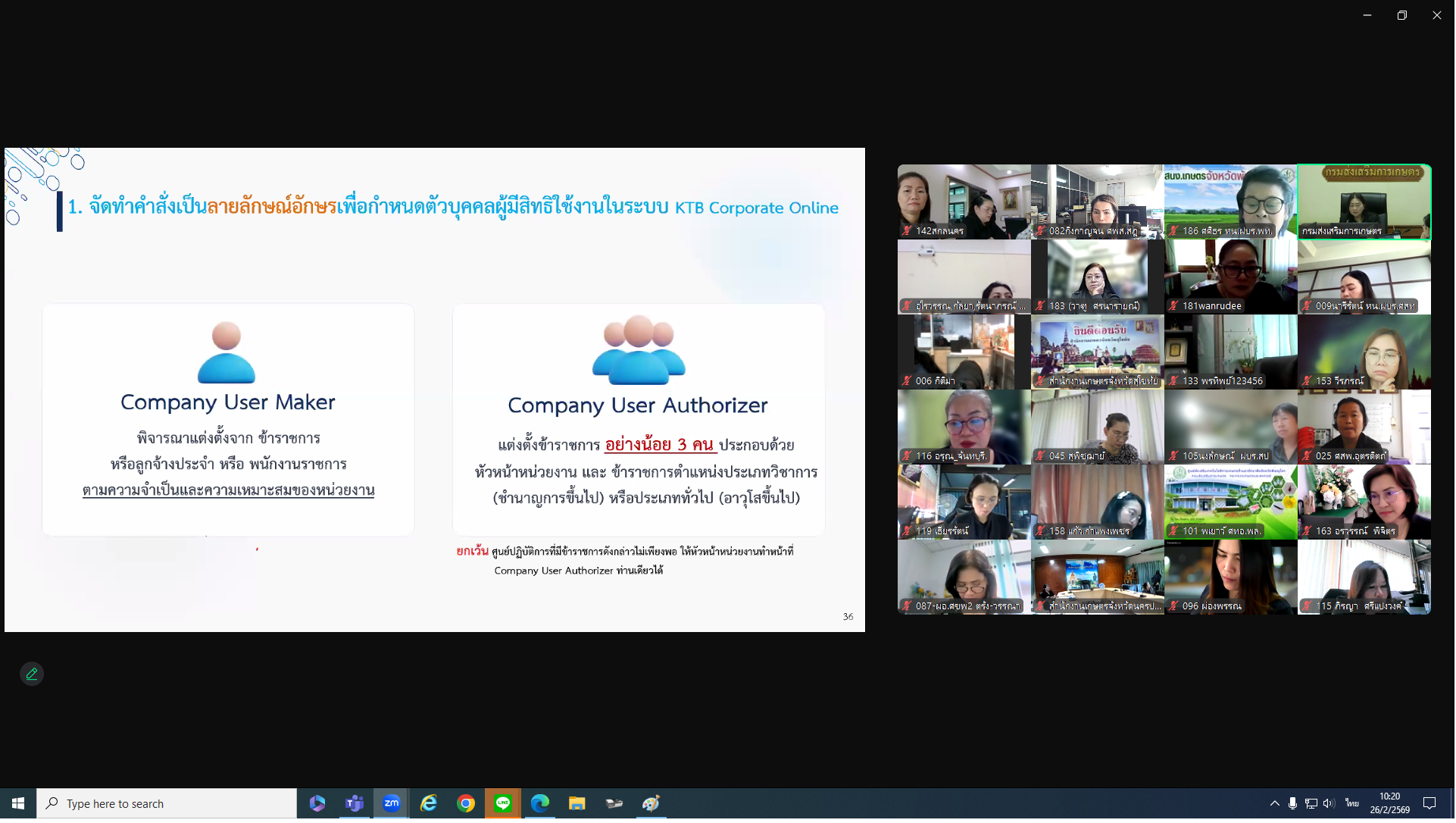Select participant video 105

(1230, 427)
